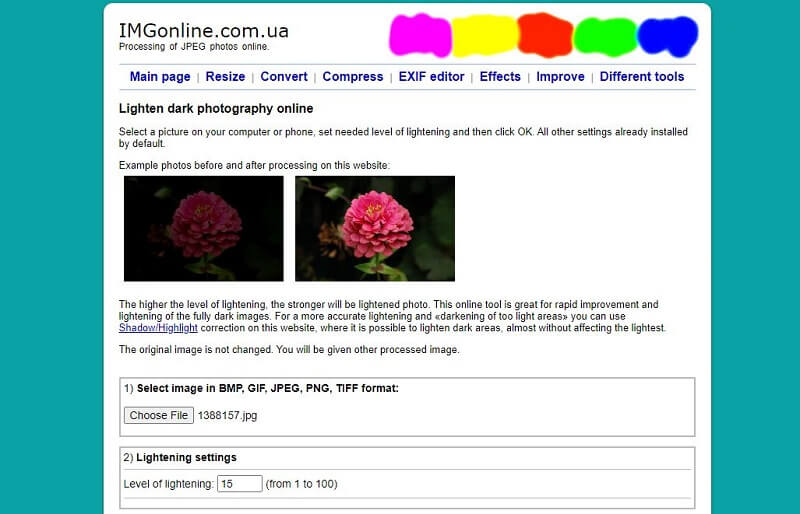The height and width of the screenshot is (514, 800).
Task: Go to the Resize section
Action: coord(225,77)
